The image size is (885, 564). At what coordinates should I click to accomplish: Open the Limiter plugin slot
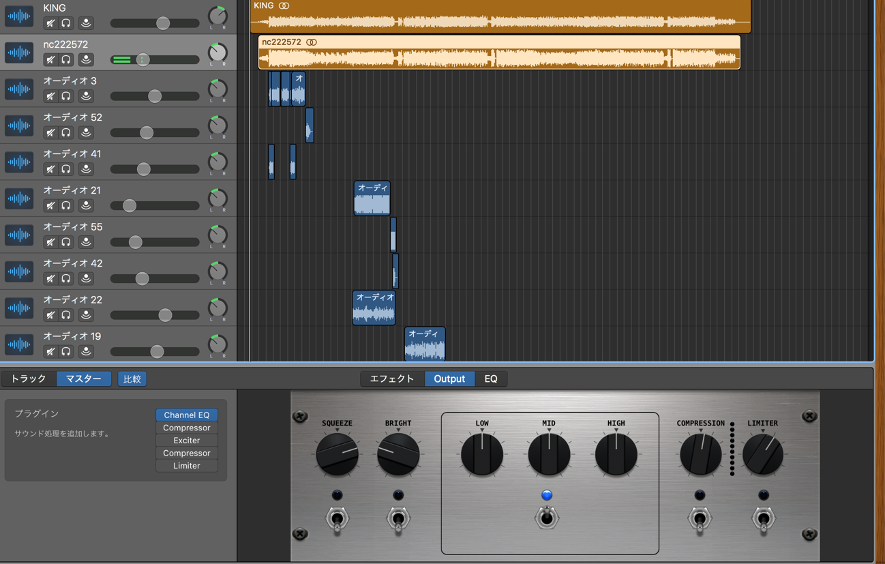pos(187,466)
